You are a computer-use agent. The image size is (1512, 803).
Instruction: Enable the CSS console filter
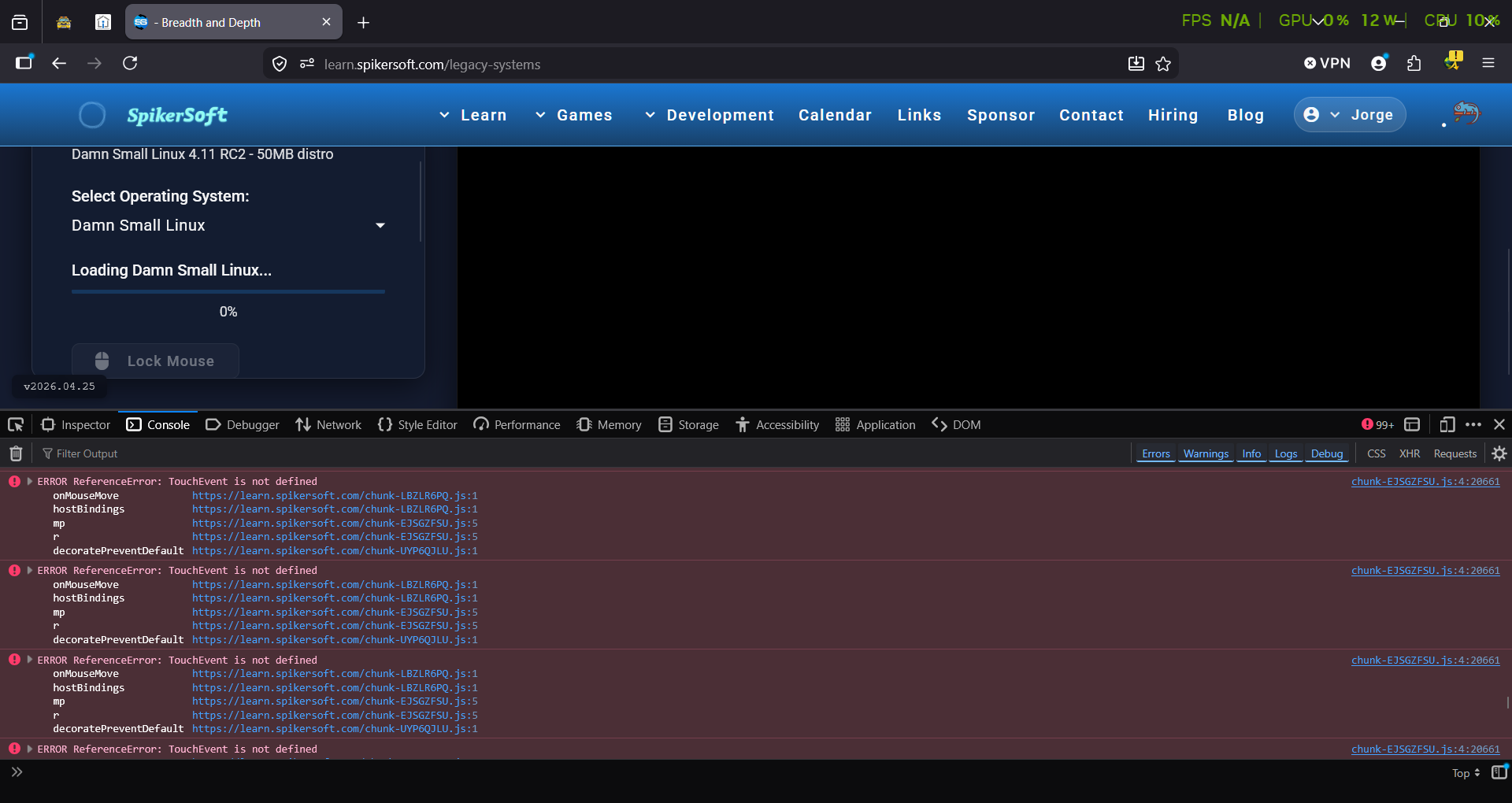pyautogui.click(x=1377, y=453)
